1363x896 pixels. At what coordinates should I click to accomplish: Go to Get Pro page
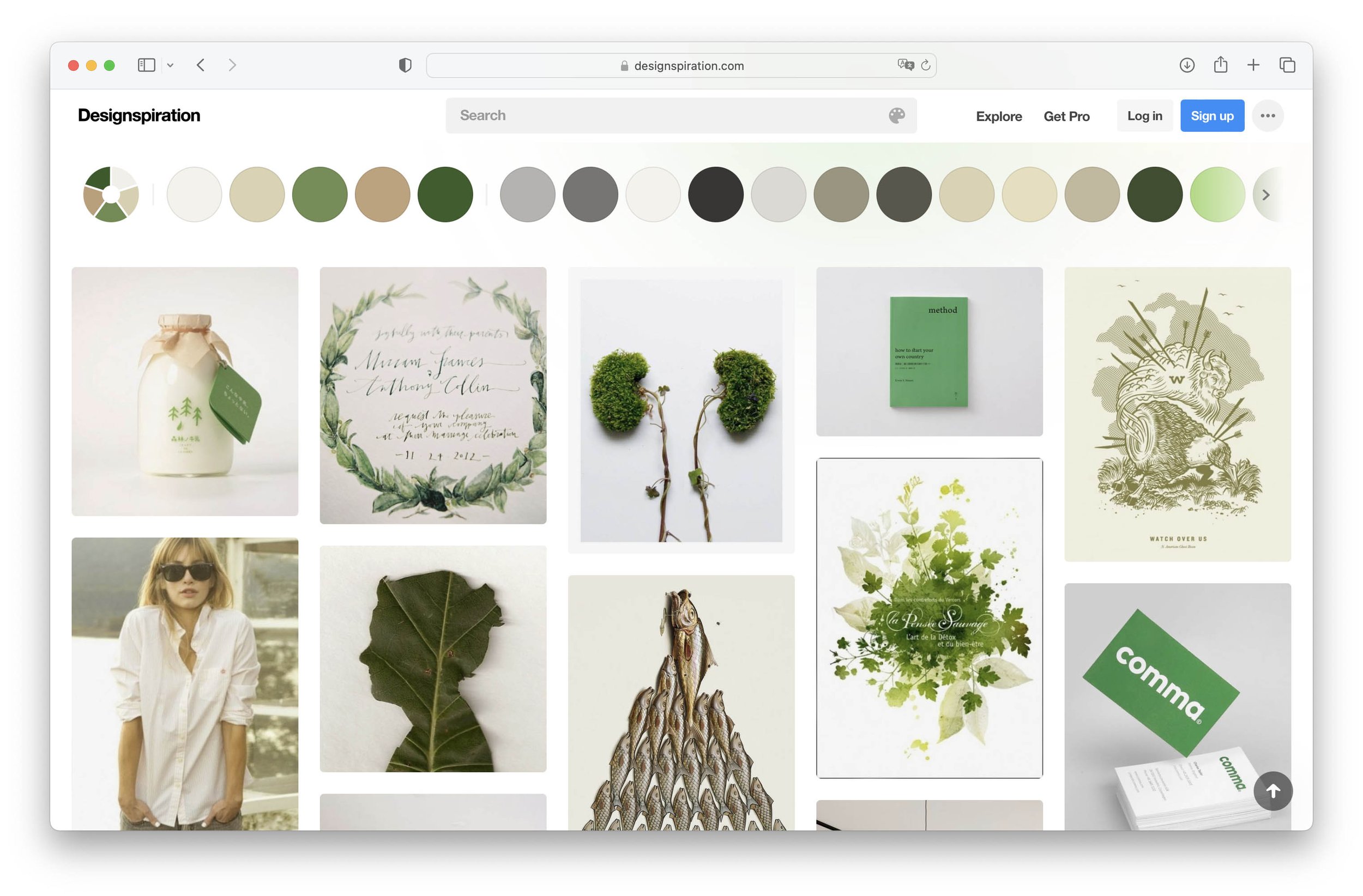click(1066, 116)
